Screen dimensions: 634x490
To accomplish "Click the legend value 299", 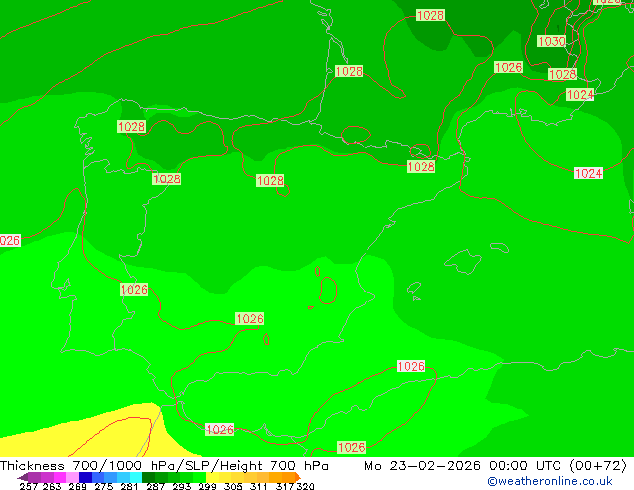I will [x=207, y=486].
